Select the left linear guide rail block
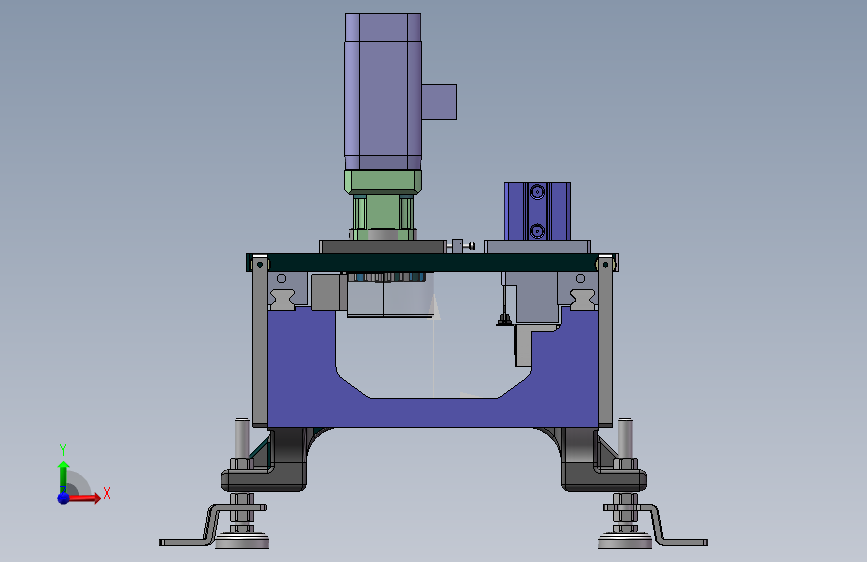The width and height of the screenshot is (867, 562). pos(282,299)
